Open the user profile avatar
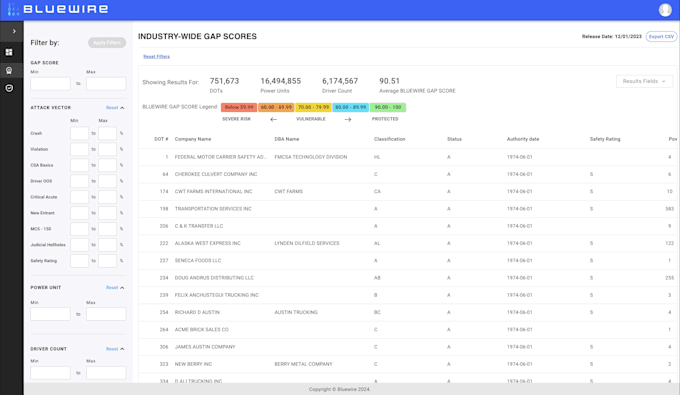Image resolution: width=680 pixels, height=395 pixels. click(665, 10)
